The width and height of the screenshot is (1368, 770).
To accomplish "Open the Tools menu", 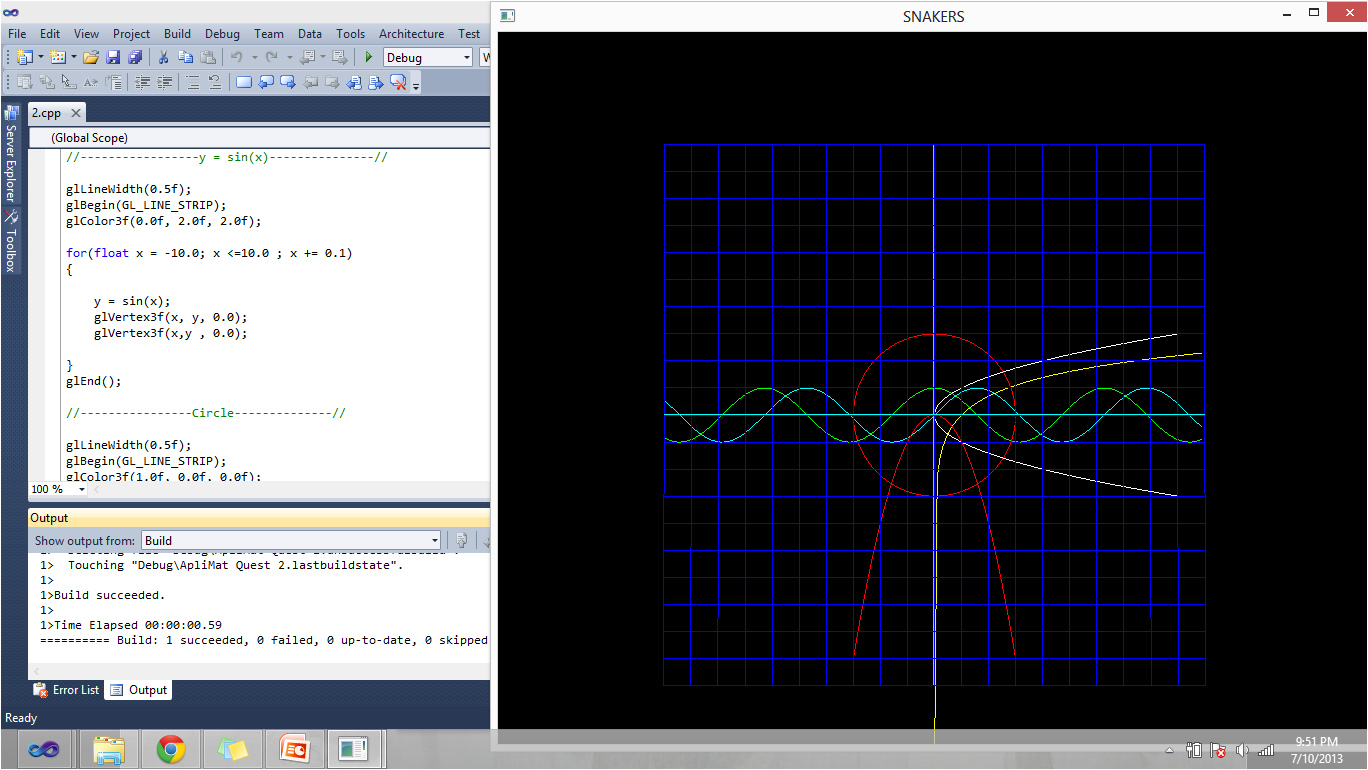I will 351,33.
